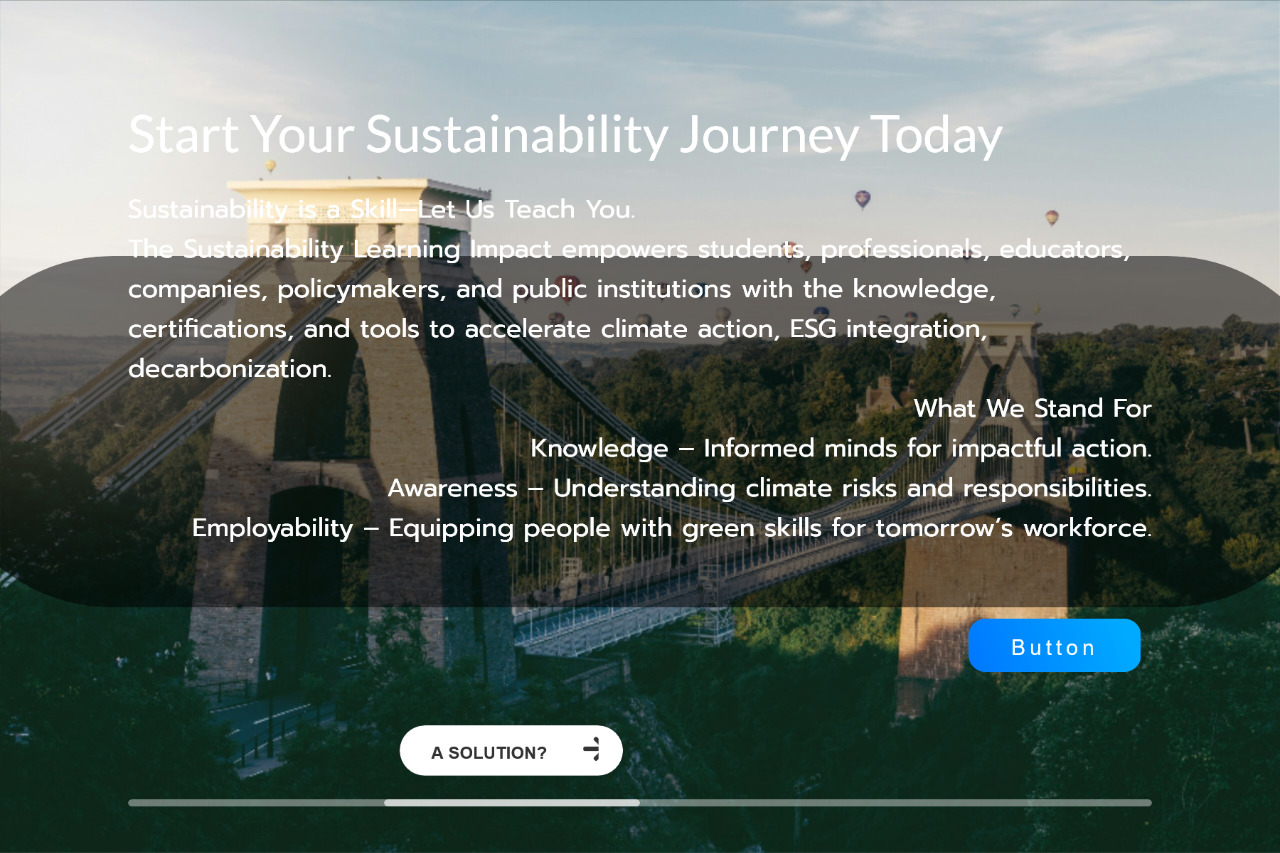Jump to the first segment of the slide progress bar
1280x853 pixels.
(x=256, y=802)
